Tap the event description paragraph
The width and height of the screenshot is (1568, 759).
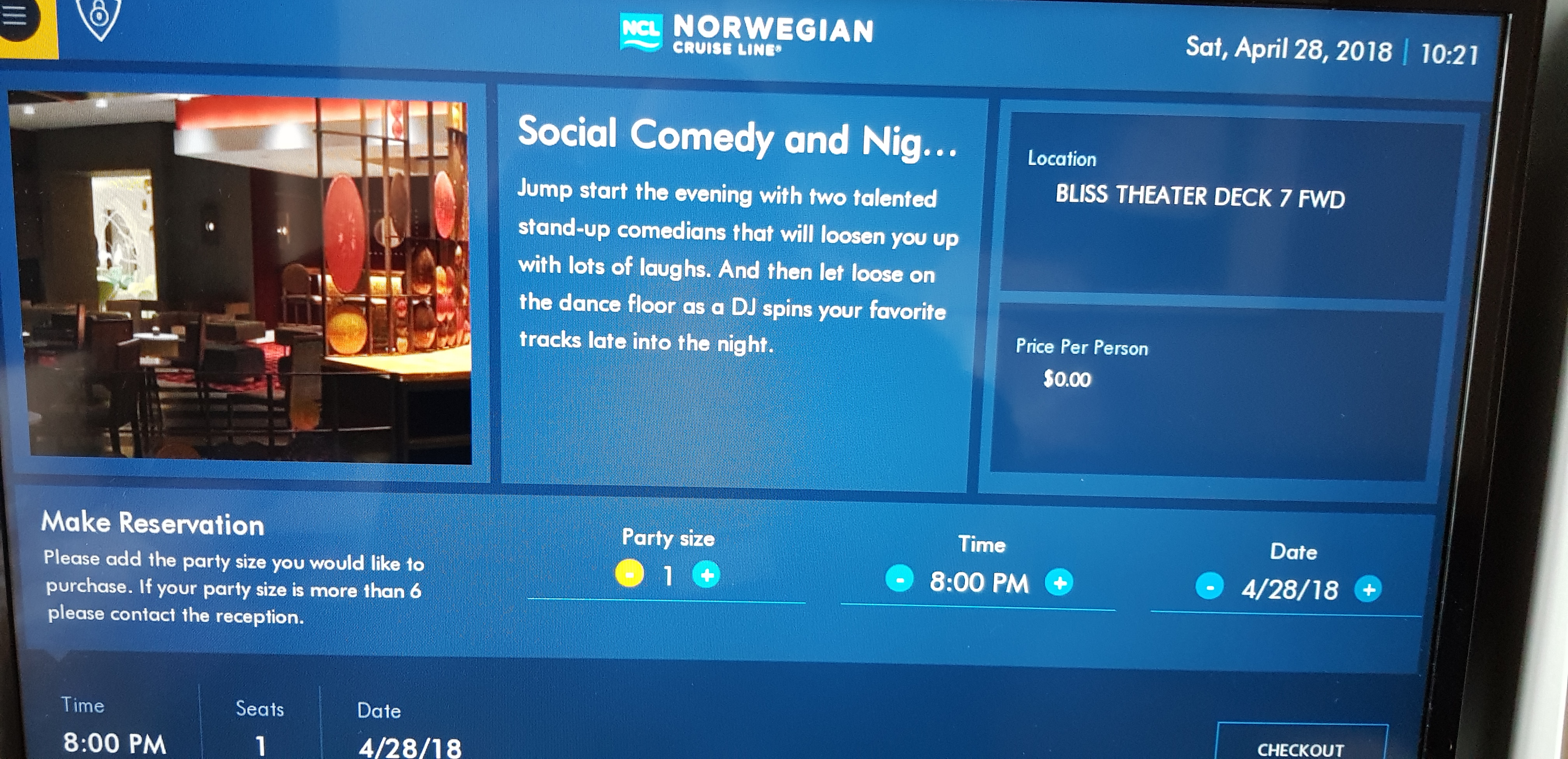(738, 266)
